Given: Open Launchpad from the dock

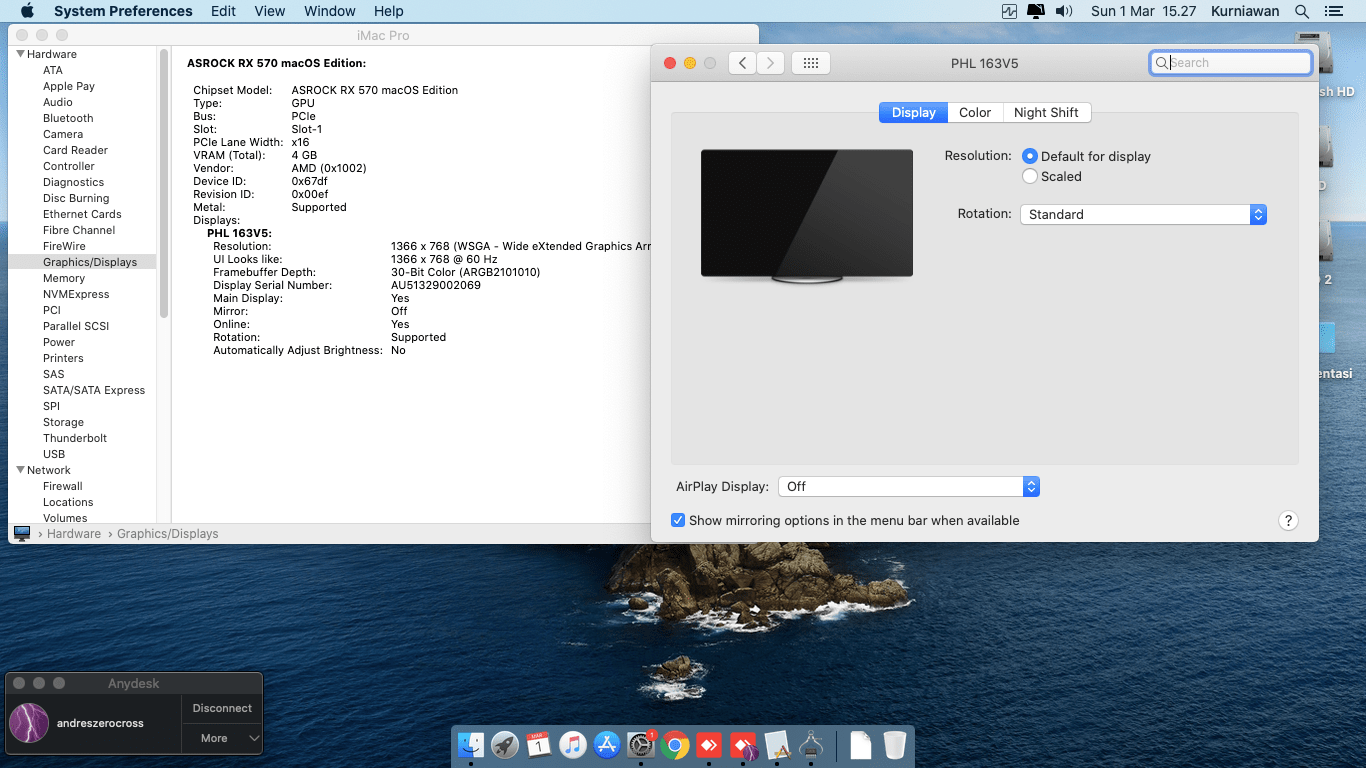Looking at the screenshot, I should pos(505,745).
